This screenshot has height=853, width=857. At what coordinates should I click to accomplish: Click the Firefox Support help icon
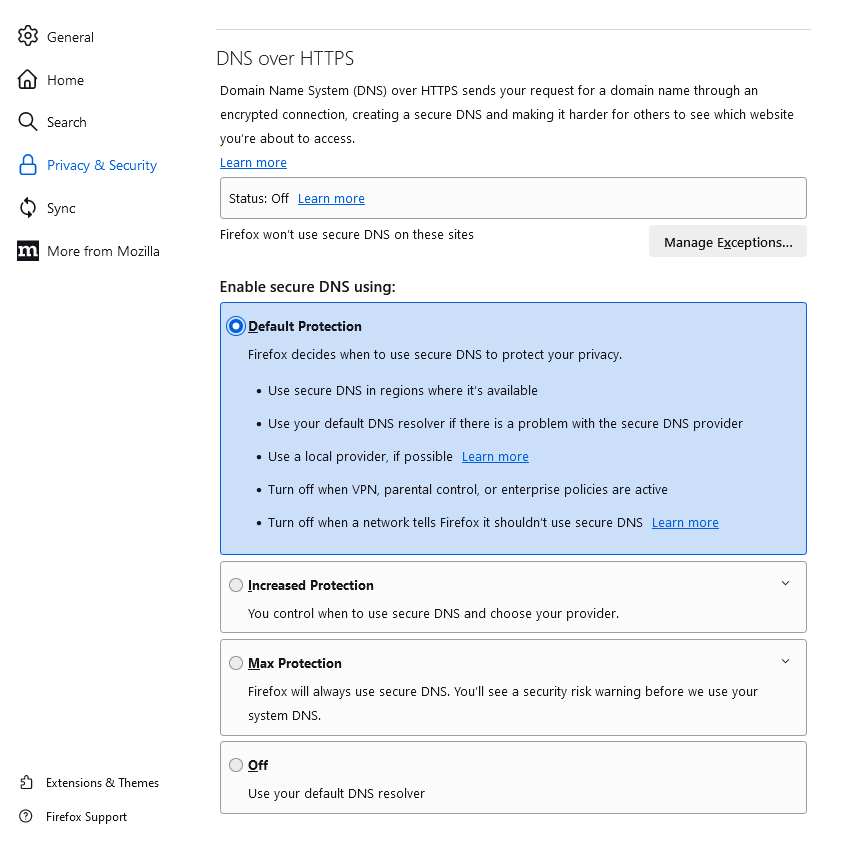[26, 817]
